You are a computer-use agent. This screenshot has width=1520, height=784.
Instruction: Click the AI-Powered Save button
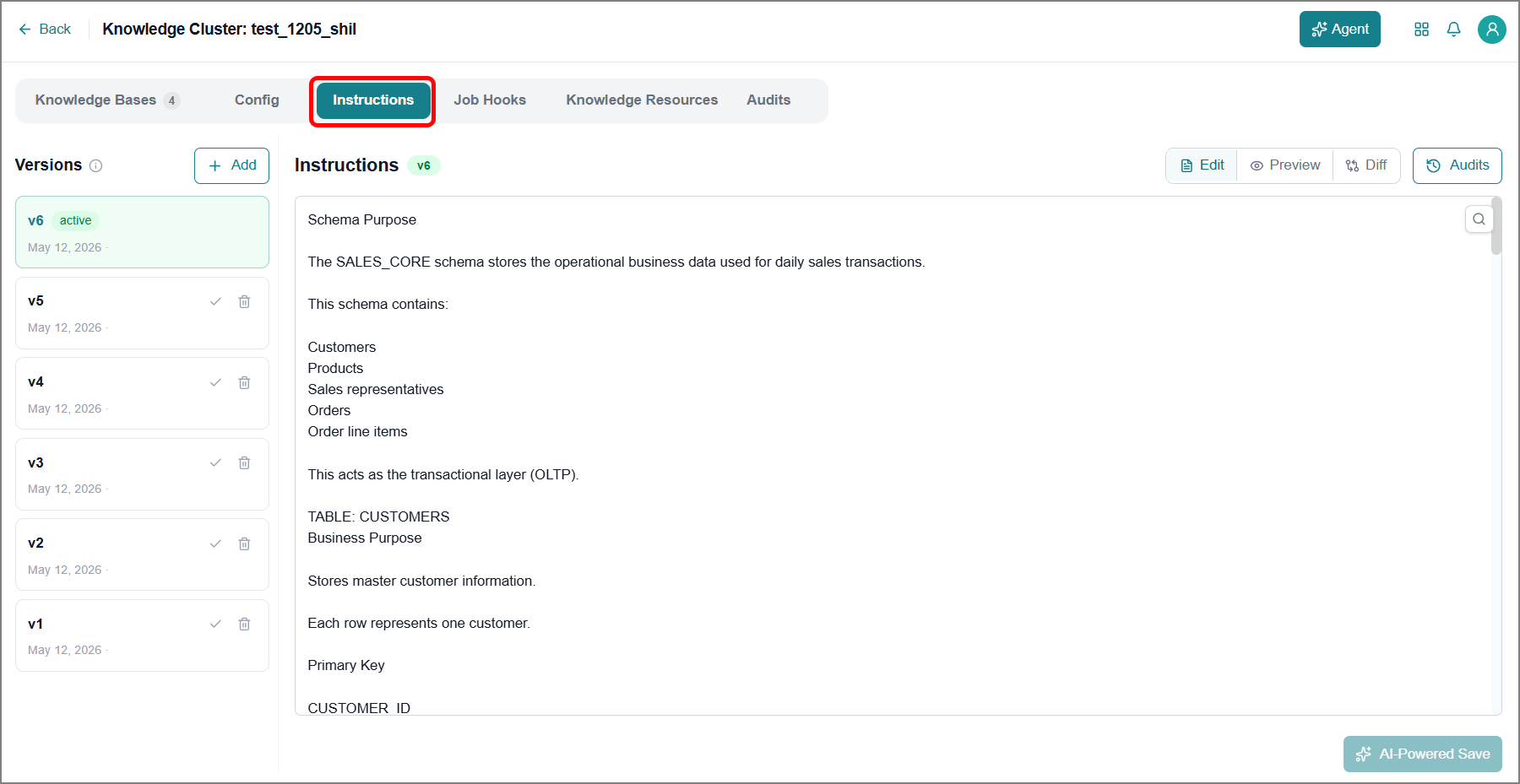[x=1422, y=754]
